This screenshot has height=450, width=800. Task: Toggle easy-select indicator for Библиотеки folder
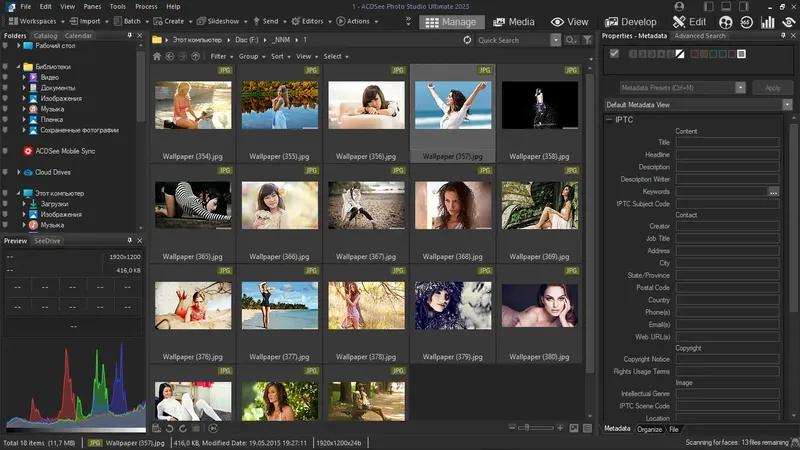[5, 67]
